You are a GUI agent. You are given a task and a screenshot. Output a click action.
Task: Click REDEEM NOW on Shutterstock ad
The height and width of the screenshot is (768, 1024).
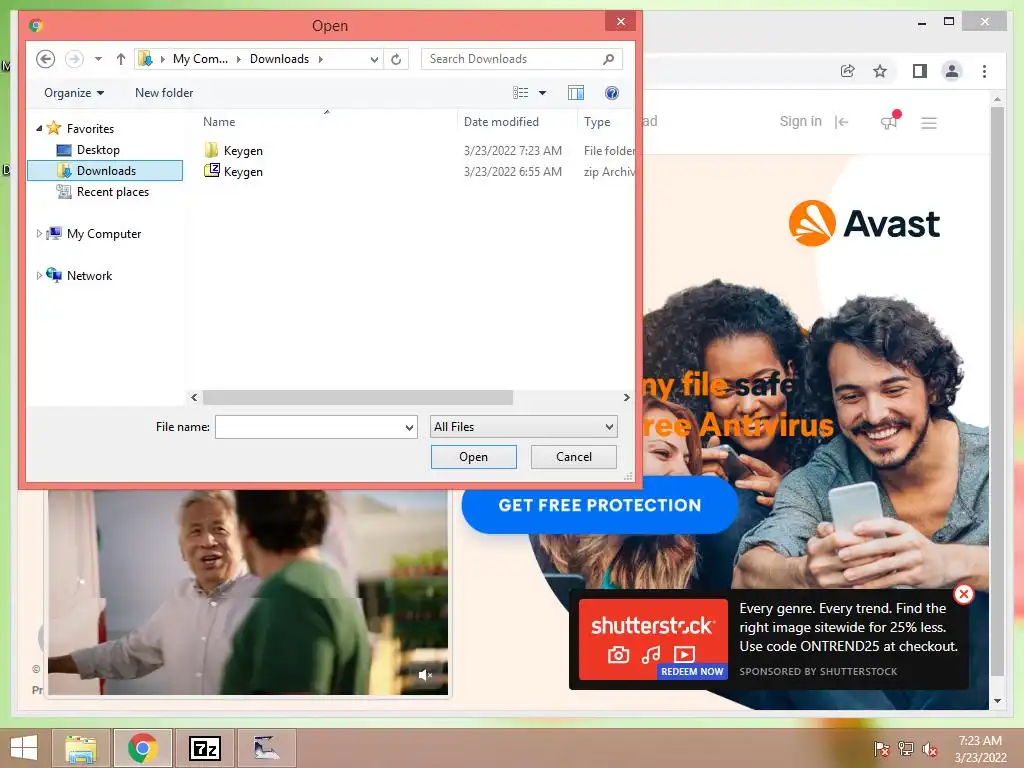[x=692, y=671]
